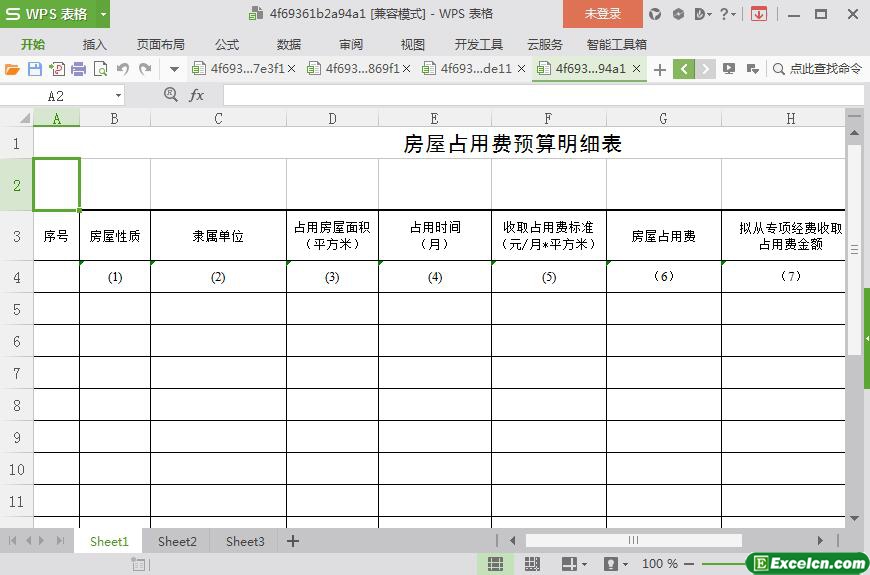
Task: Select all cells via corner triangle
Action: pos(24,118)
